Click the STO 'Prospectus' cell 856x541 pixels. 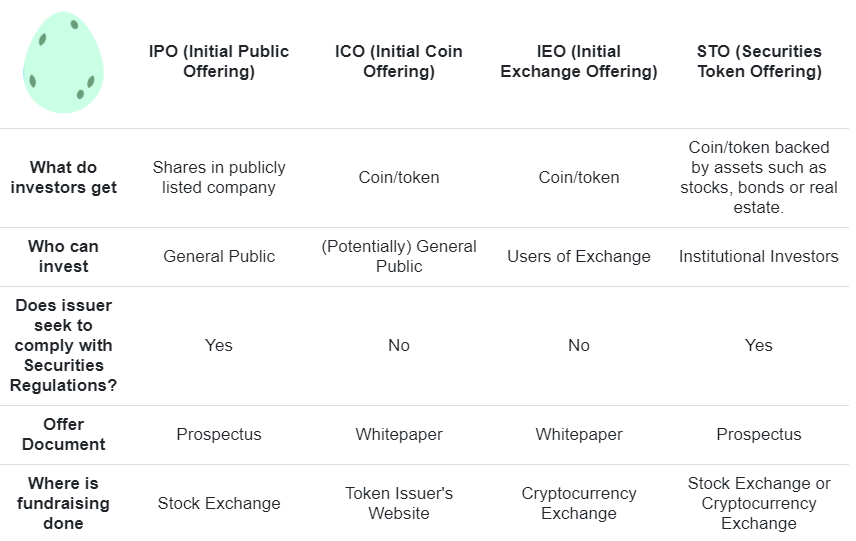point(759,435)
